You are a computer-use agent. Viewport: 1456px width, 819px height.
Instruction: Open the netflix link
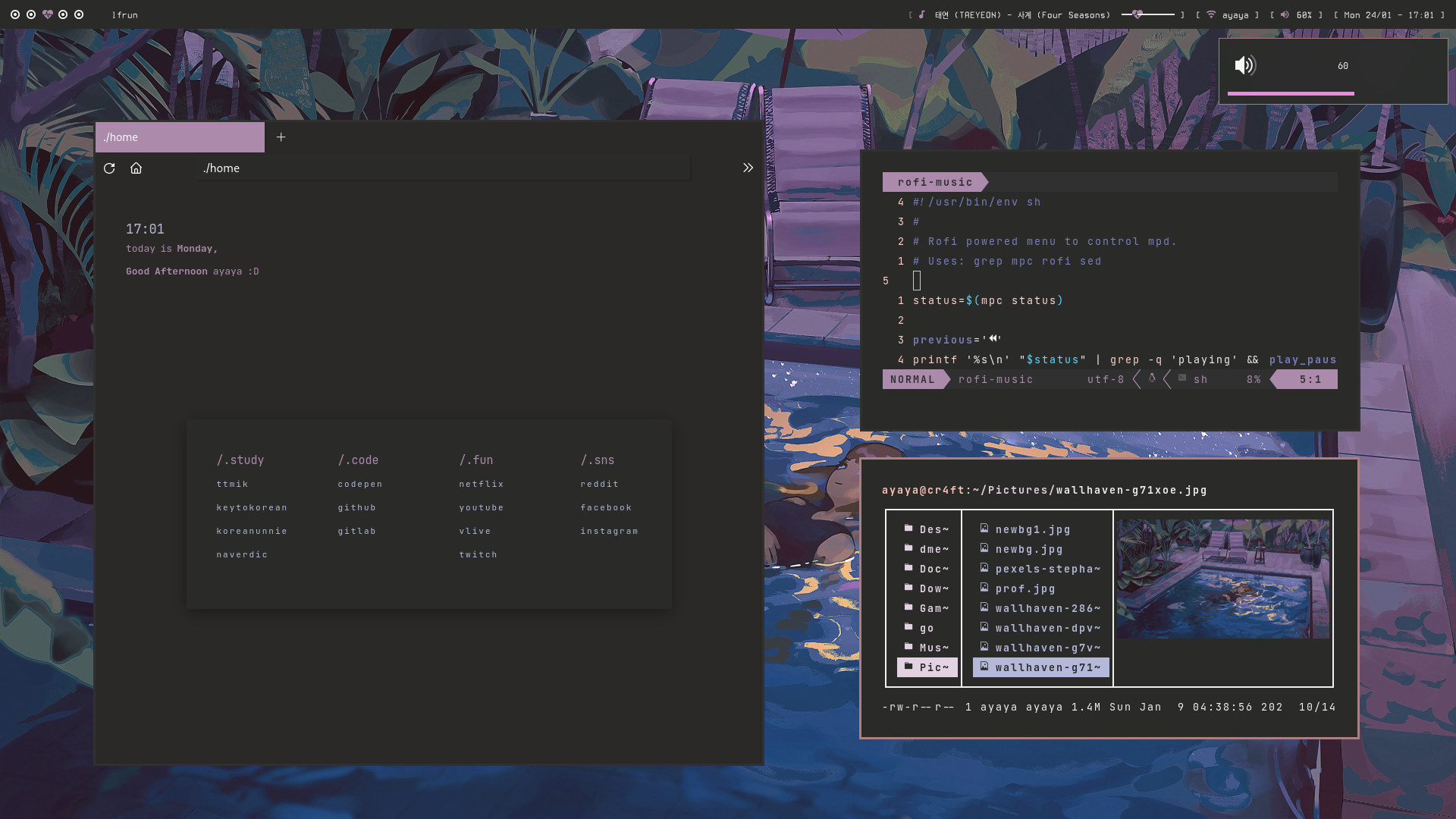point(482,484)
